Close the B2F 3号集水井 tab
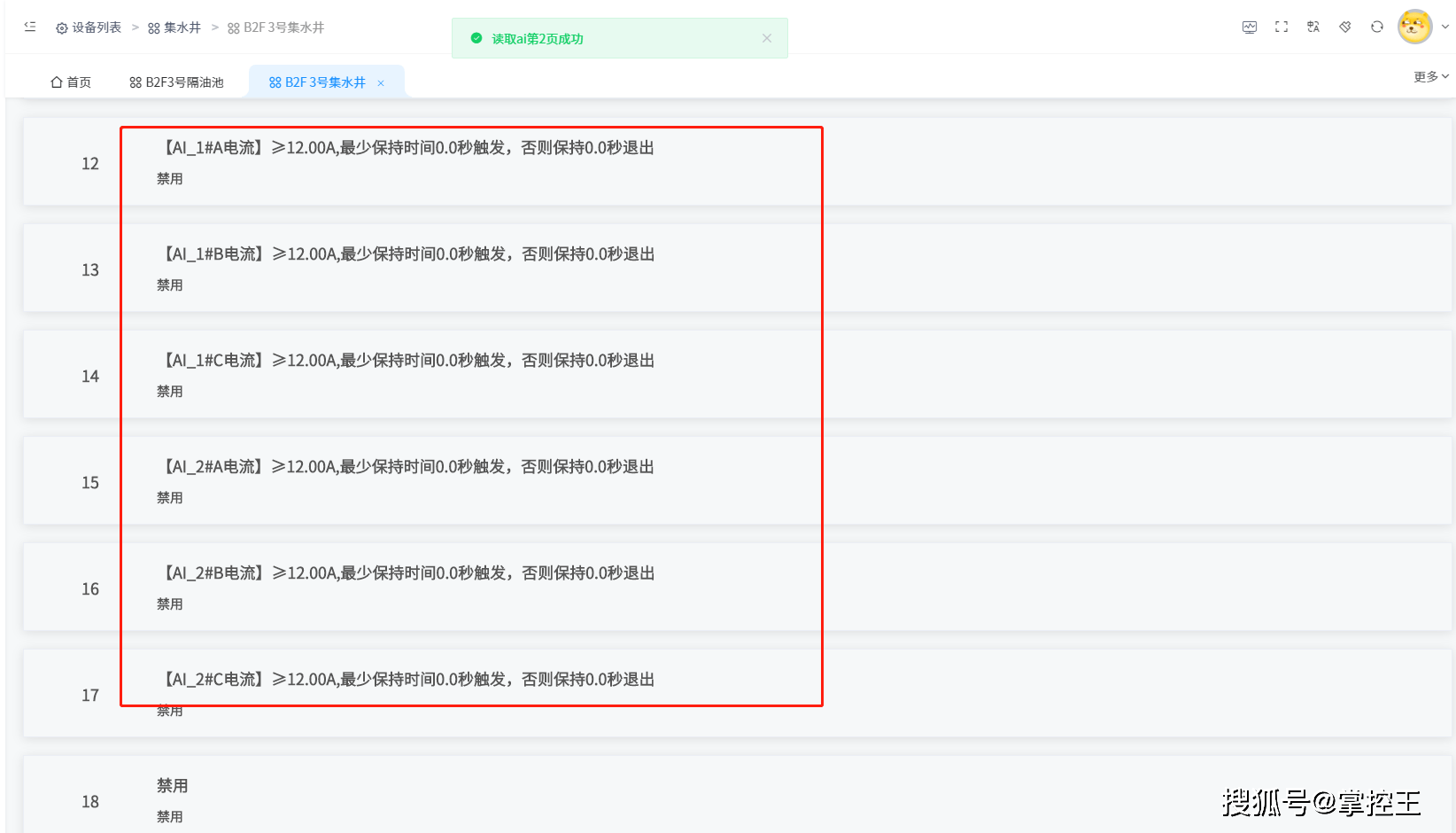Image resolution: width=1456 pixels, height=833 pixels. 381,83
